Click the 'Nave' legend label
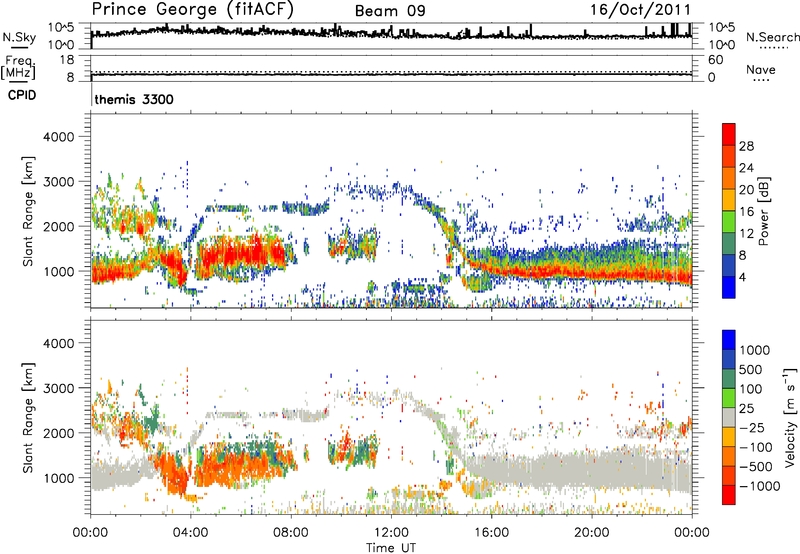The width and height of the screenshot is (800, 554). 761,70
